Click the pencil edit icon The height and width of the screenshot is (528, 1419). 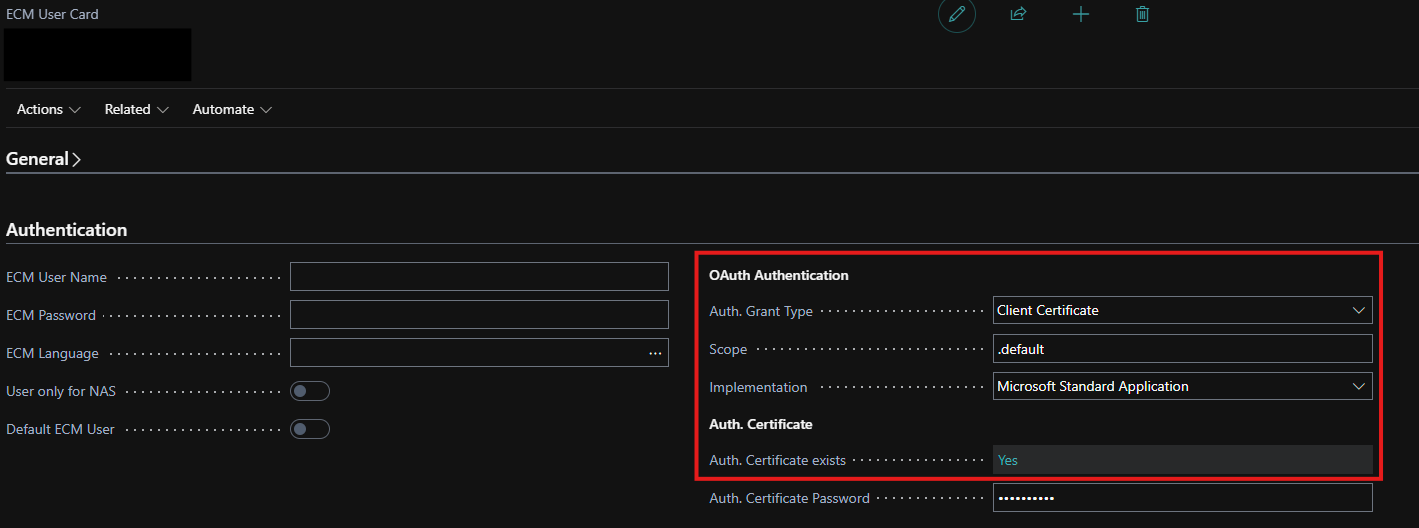tap(956, 14)
